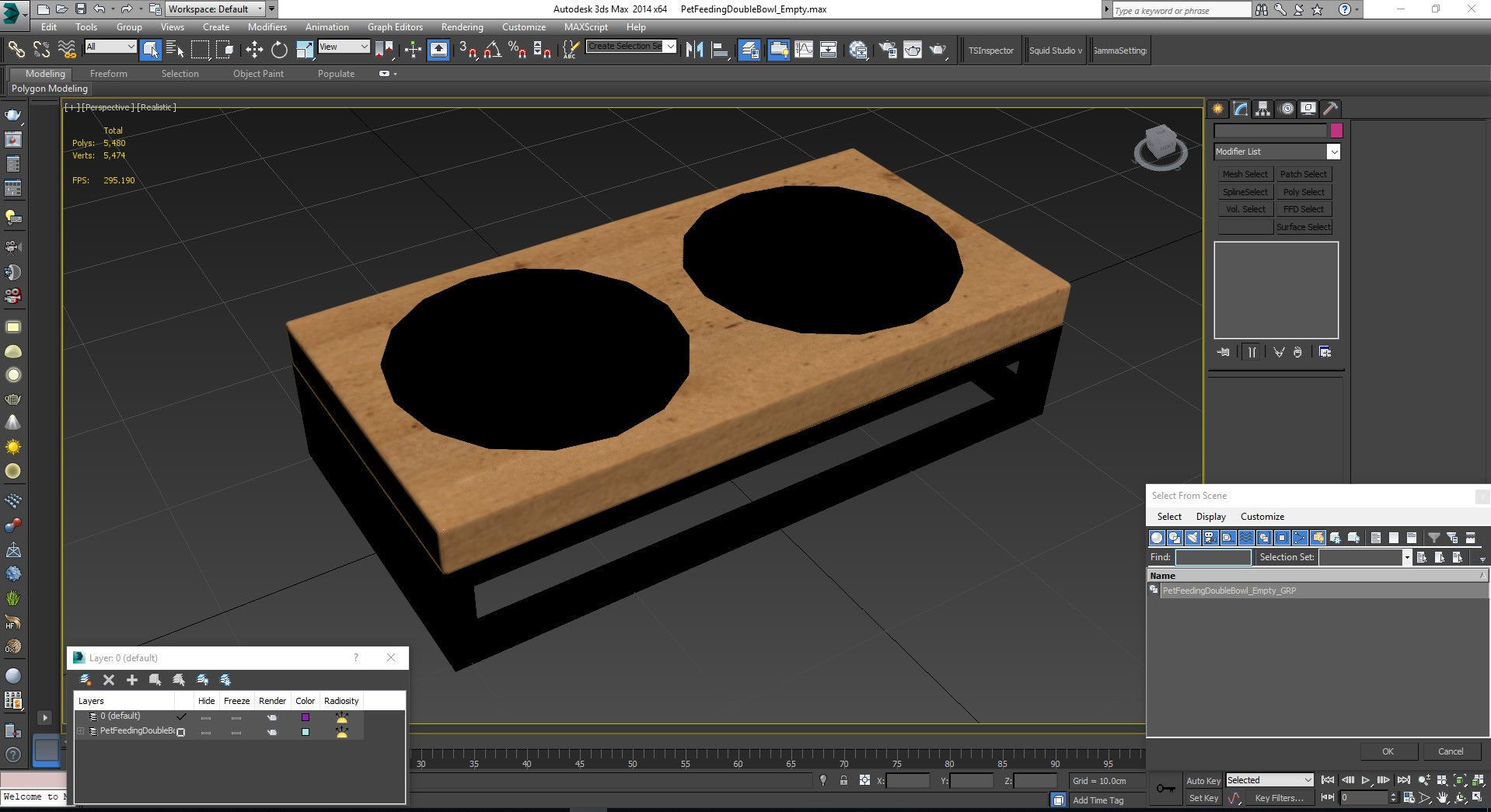Toggle the Auto Key button

[x=1203, y=781]
